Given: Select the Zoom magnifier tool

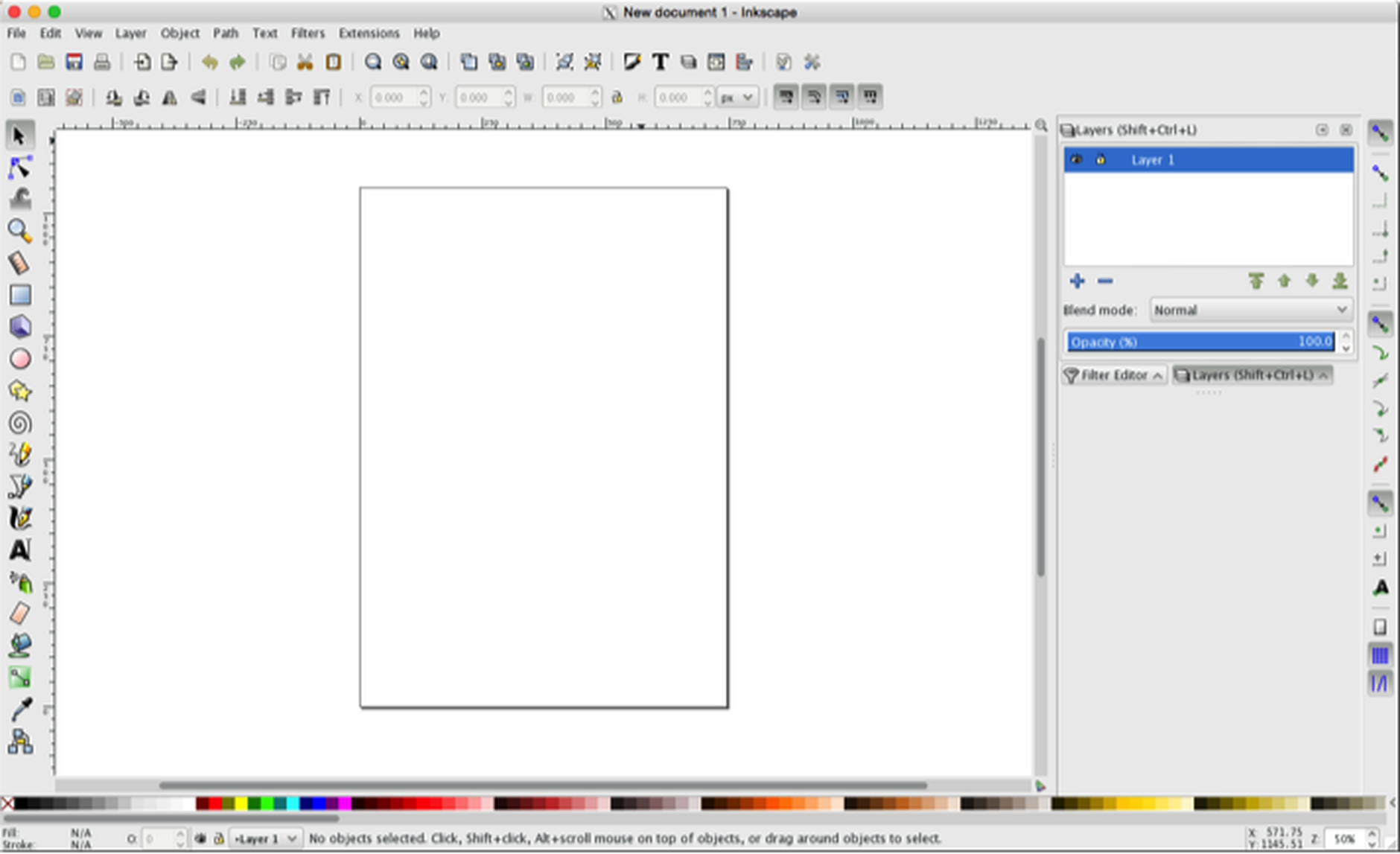Looking at the screenshot, I should pos(20,231).
